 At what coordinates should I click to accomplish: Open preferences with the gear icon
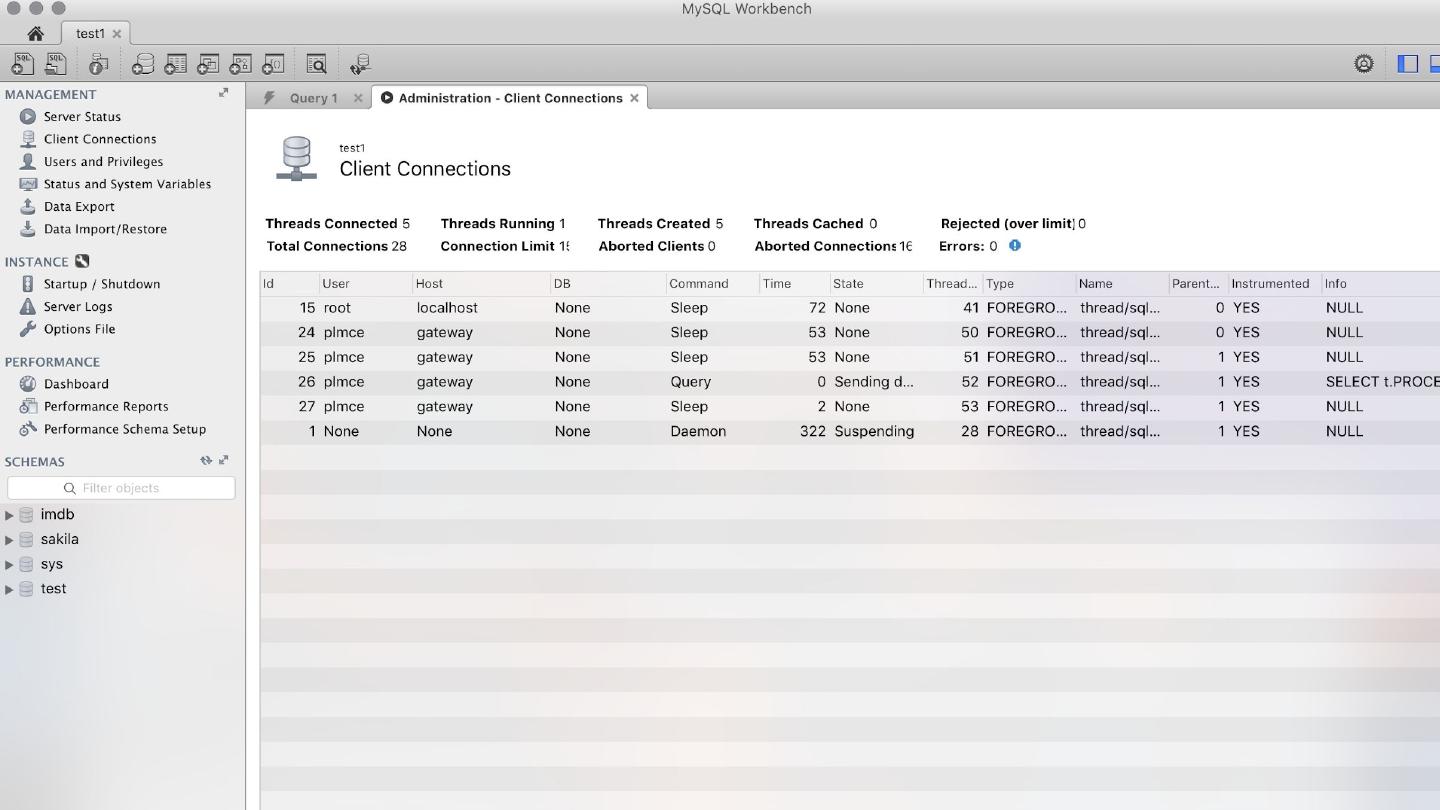click(x=1363, y=64)
